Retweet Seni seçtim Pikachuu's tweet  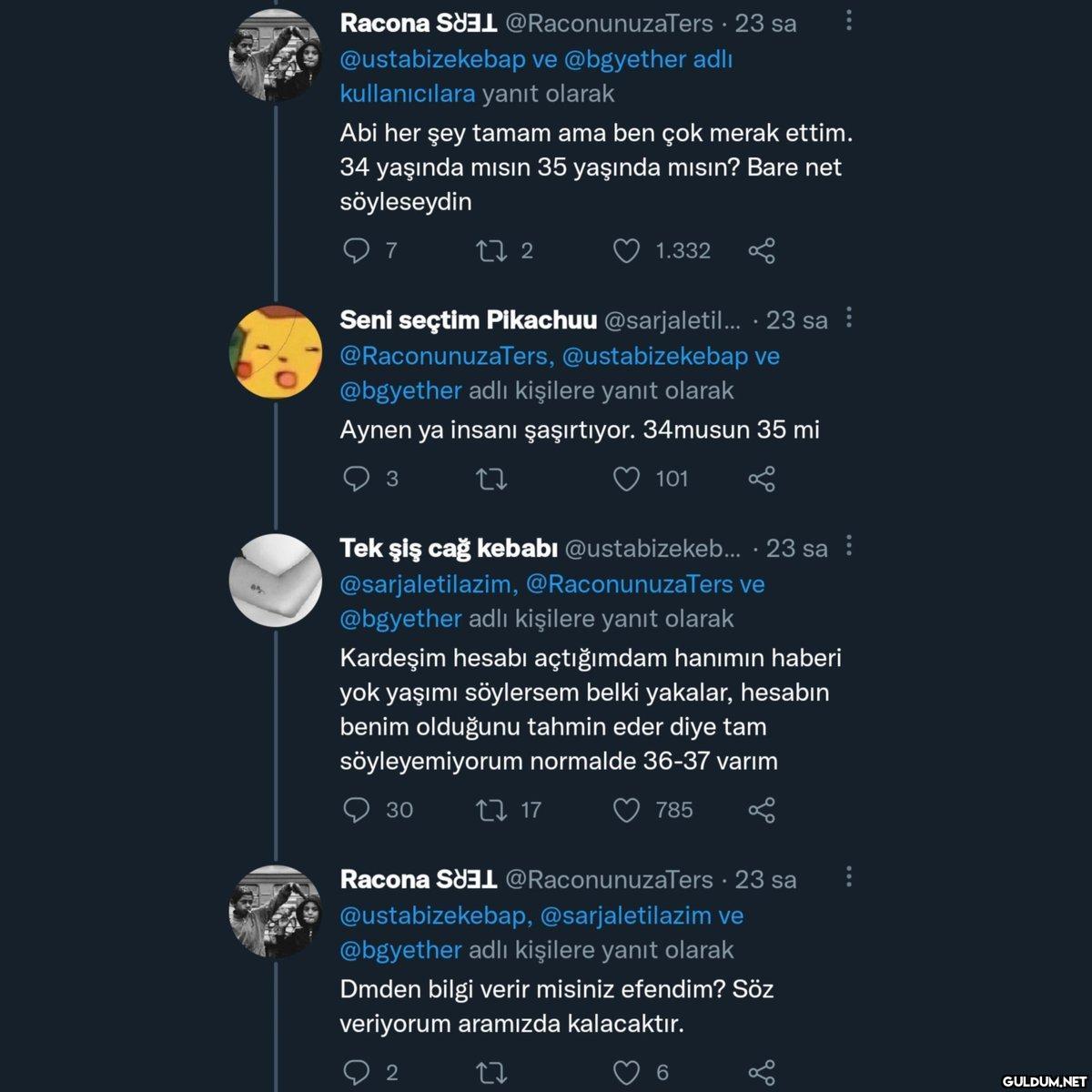click(x=491, y=479)
